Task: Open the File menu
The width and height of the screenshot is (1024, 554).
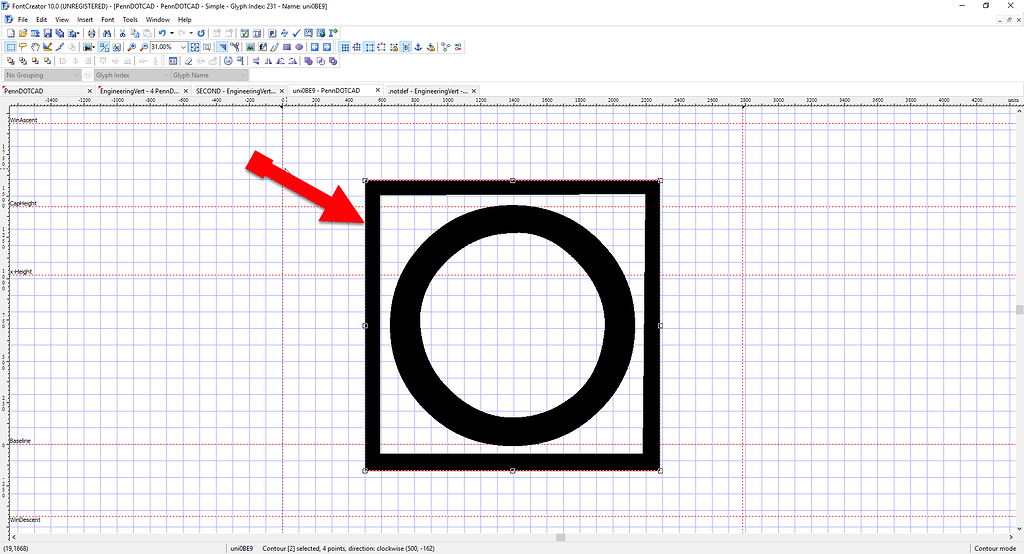Action: click(x=23, y=20)
